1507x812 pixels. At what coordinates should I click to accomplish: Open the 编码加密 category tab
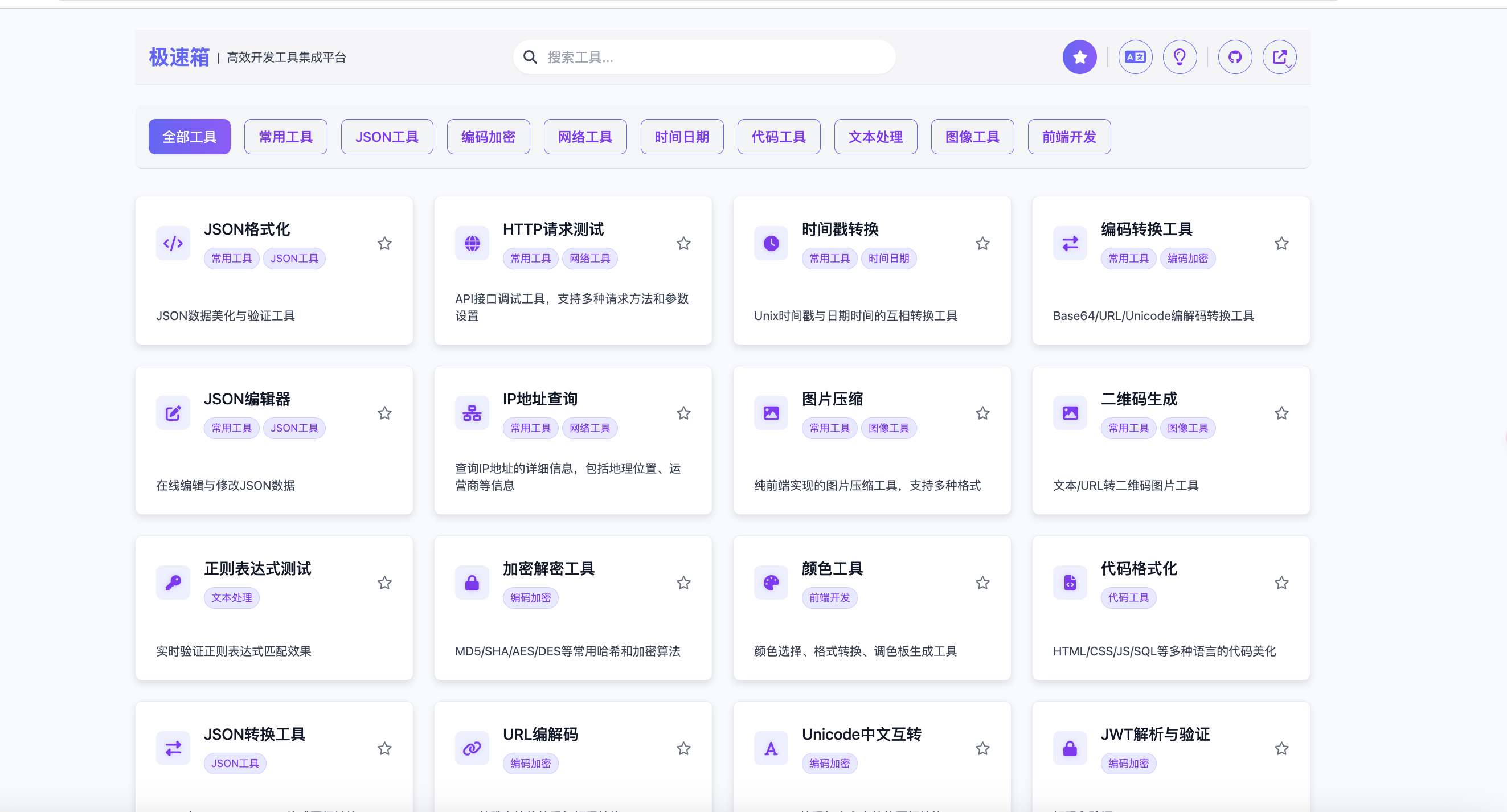pos(489,137)
